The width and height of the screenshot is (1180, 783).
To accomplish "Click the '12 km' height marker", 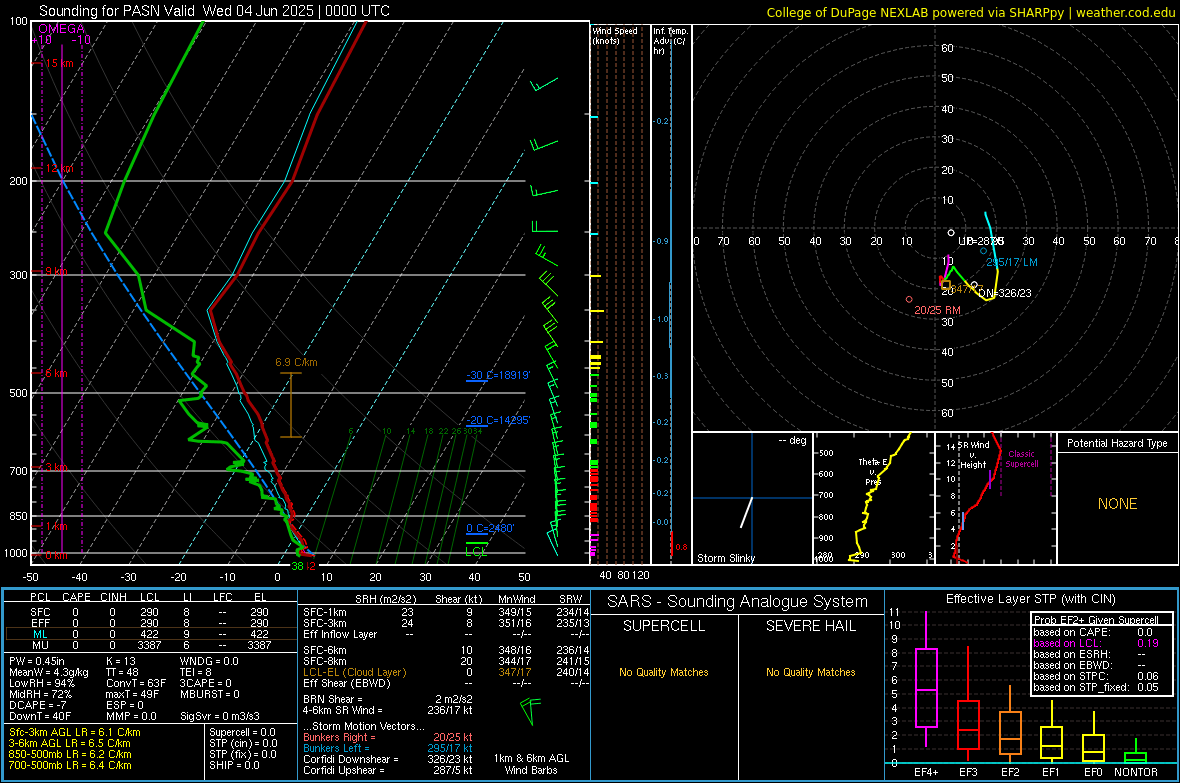I will tap(59, 168).
